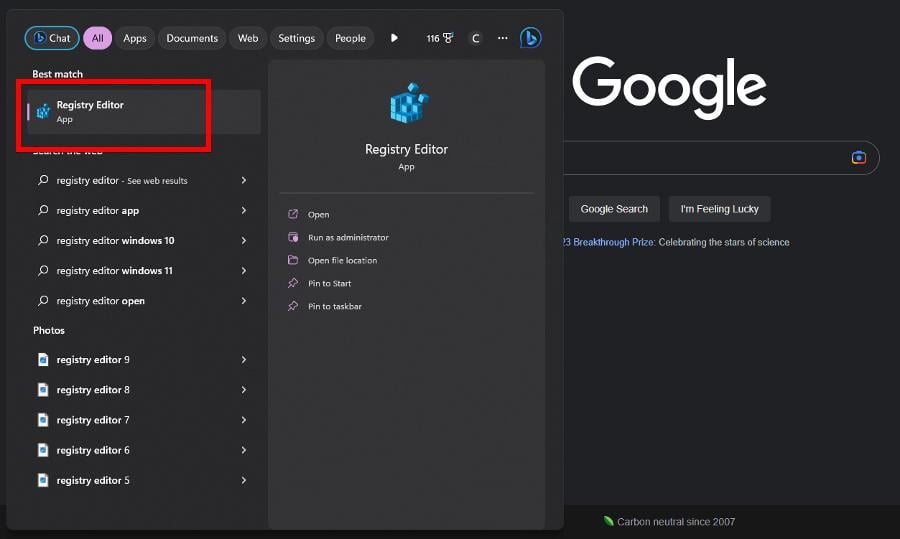Click the Pin to taskbar pin icon
Viewport: 900px width, 539px height.
(x=293, y=306)
